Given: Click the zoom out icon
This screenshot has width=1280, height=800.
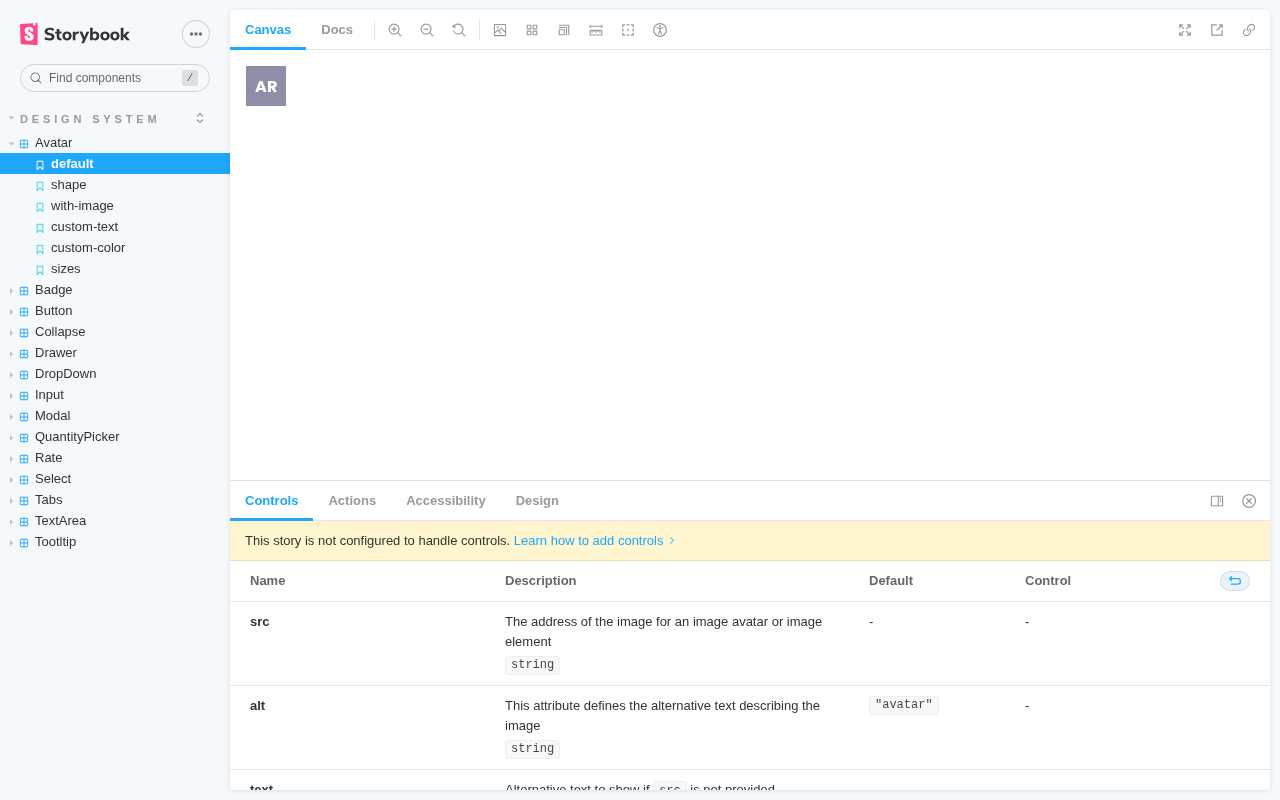Looking at the screenshot, I should pyautogui.click(x=427, y=30).
